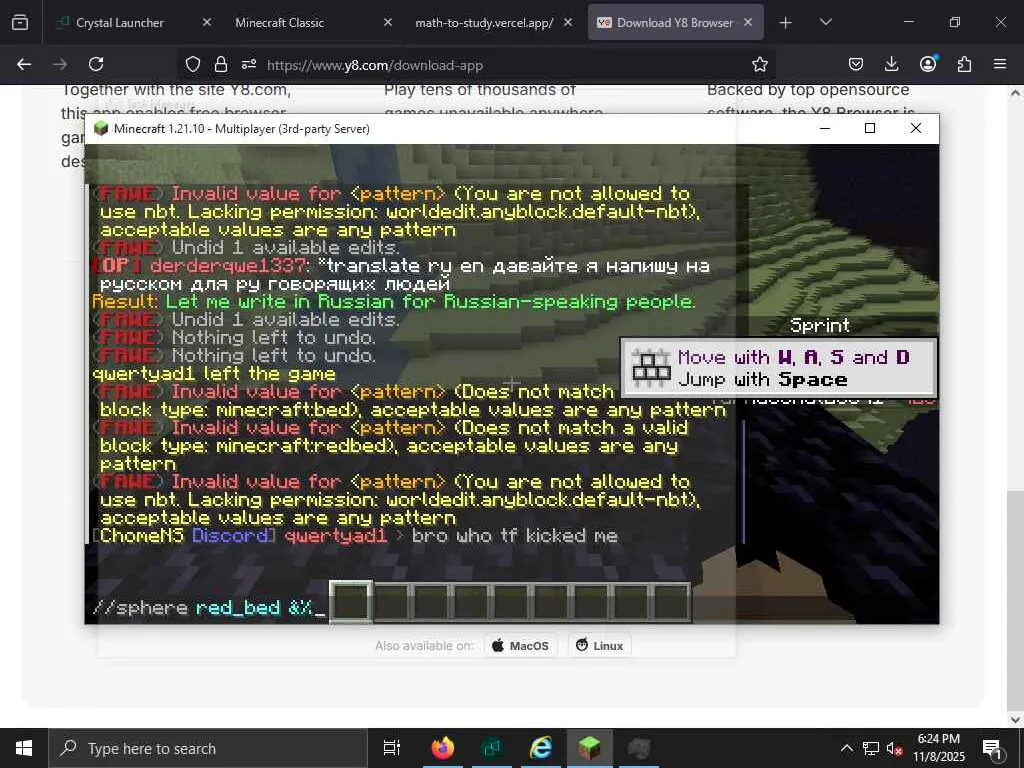Show site security padlock info

[x=221, y=64]
